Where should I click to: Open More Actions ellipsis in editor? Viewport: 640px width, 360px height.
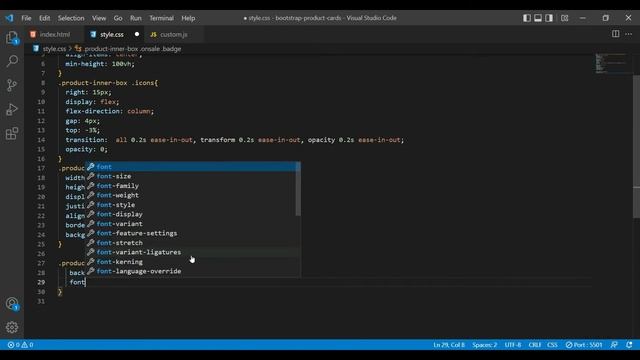coord(628,34)
